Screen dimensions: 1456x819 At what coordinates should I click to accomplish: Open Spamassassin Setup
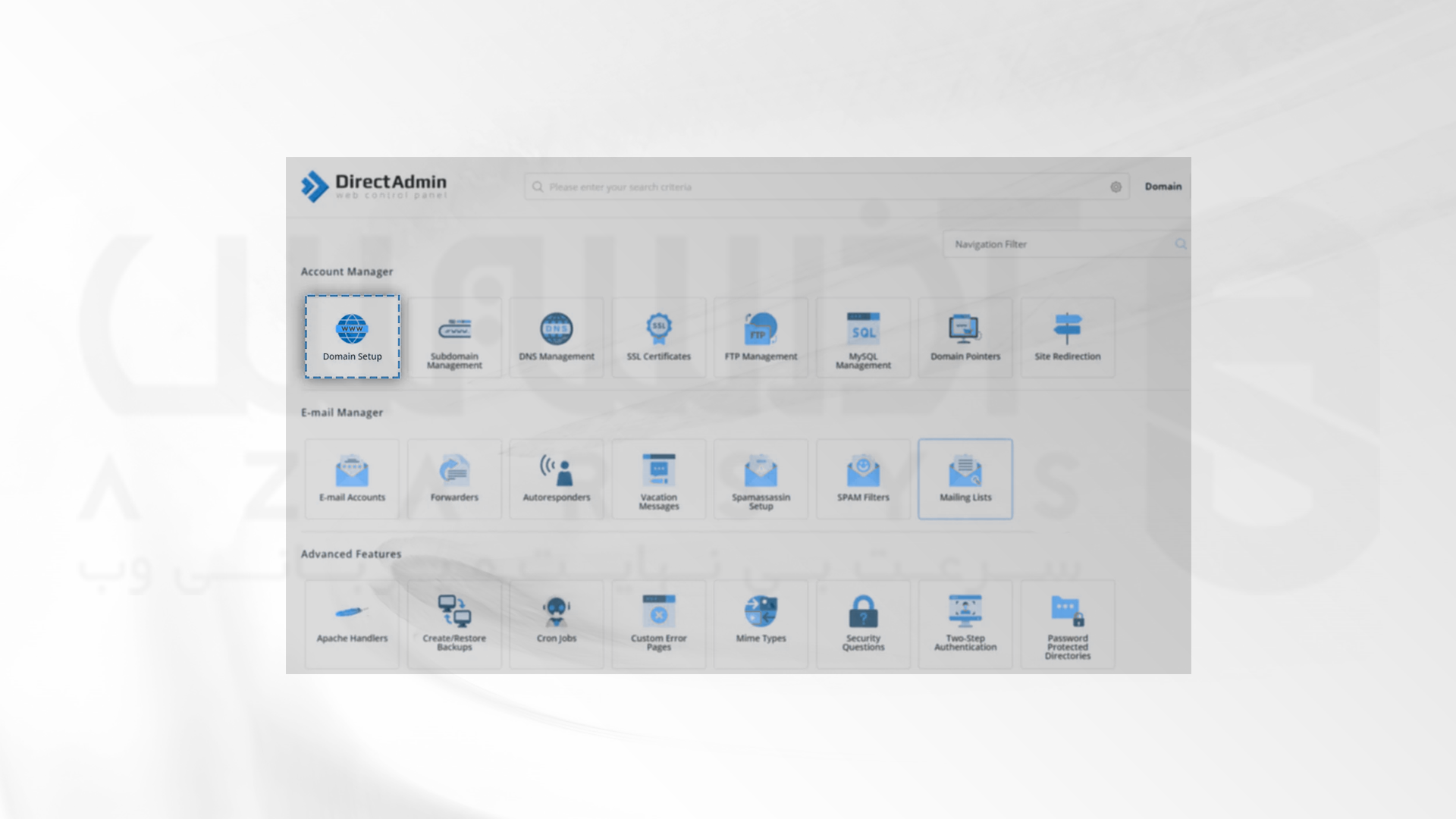(x=761, y=479)
